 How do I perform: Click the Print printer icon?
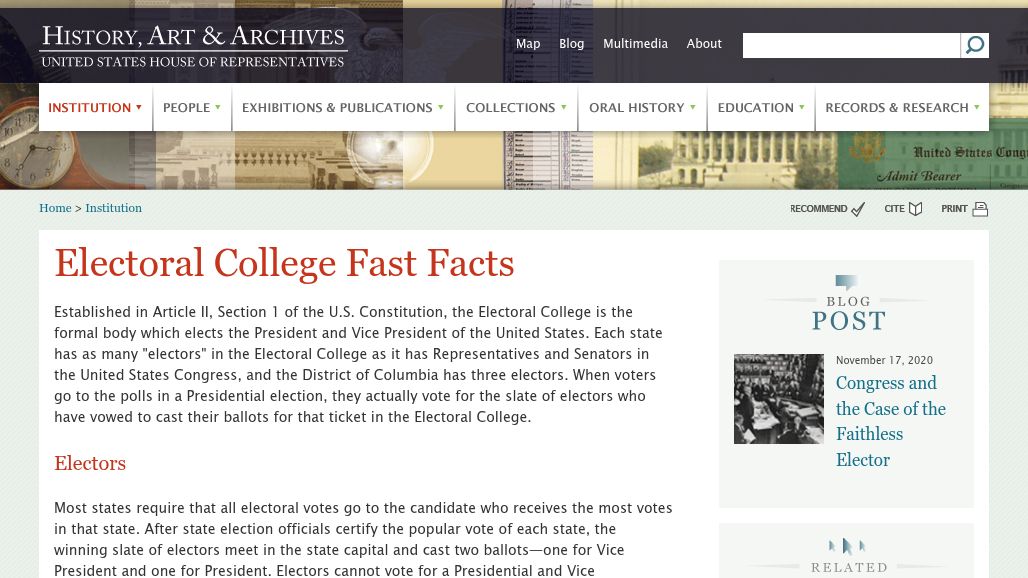coord(980,209)
